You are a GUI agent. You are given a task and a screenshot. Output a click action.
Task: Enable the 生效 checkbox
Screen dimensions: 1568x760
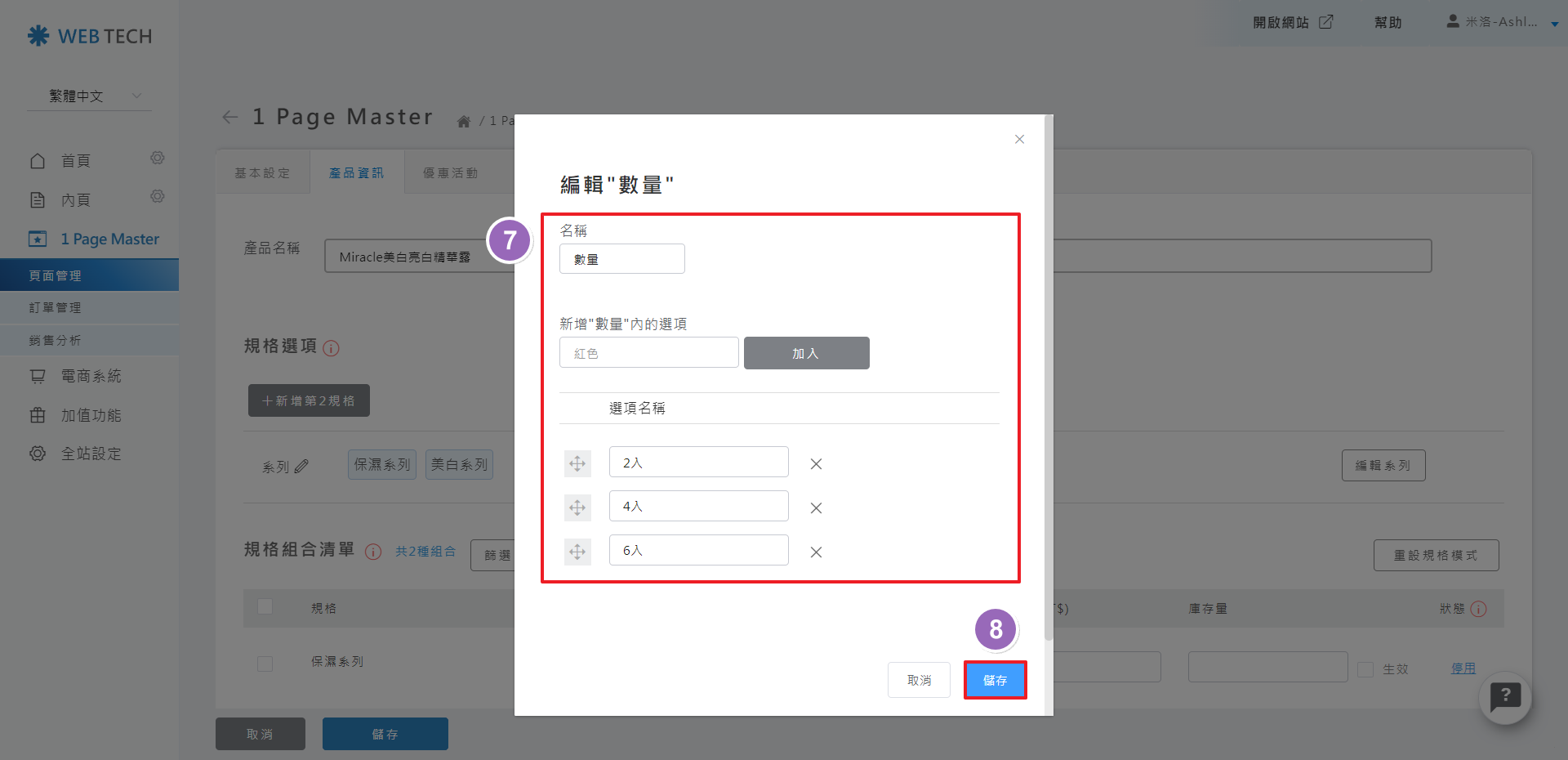coord(1365,669)
